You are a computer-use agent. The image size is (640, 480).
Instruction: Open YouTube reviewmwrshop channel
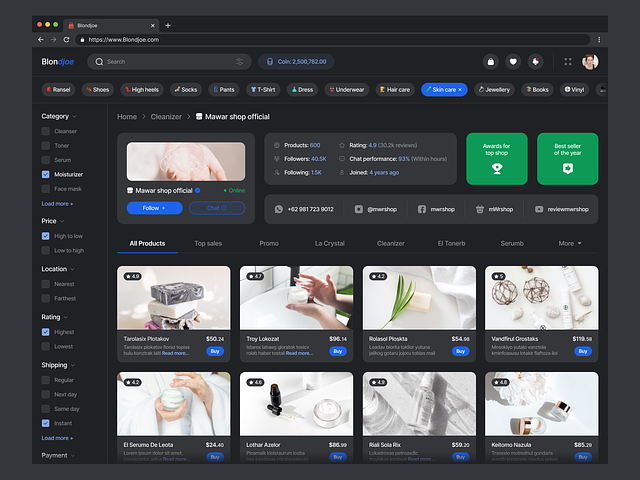(562, 209)
